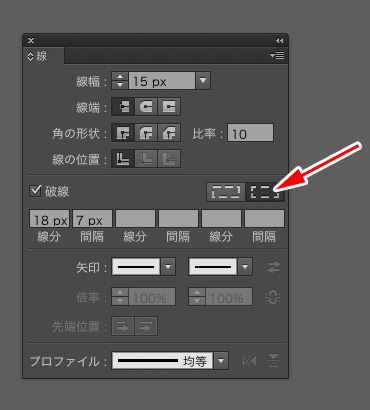Align stroke to center icon
Viewport: 370px width, 410px height.
click(123, 158)
